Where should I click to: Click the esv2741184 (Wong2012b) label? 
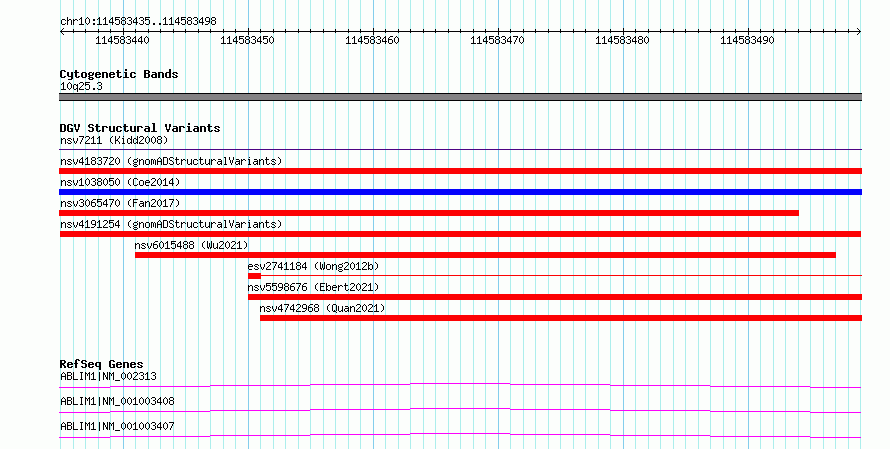pyautogui.click(x=313, y=266)
